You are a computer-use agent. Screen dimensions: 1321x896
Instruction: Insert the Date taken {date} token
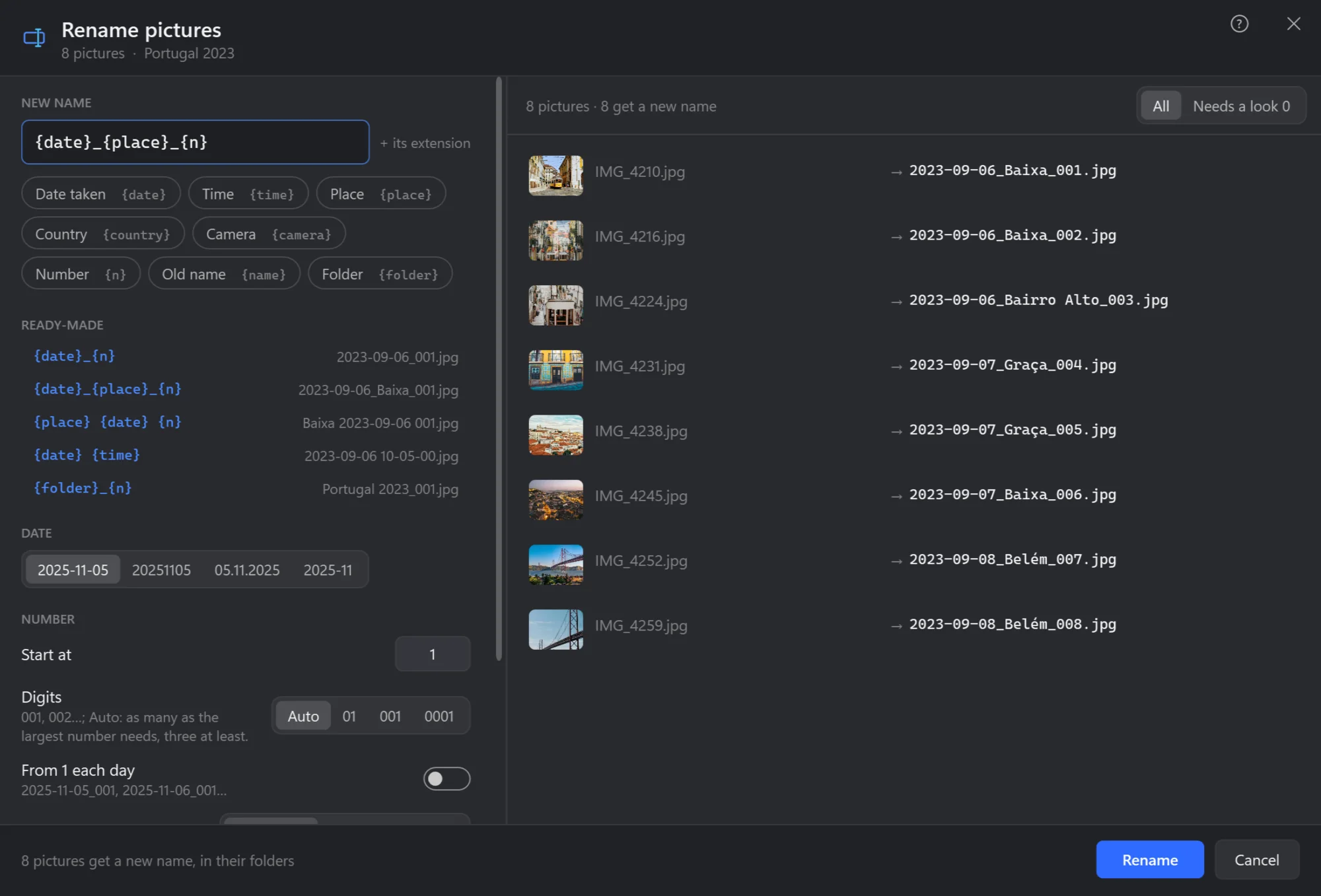(x=100, y=194)
